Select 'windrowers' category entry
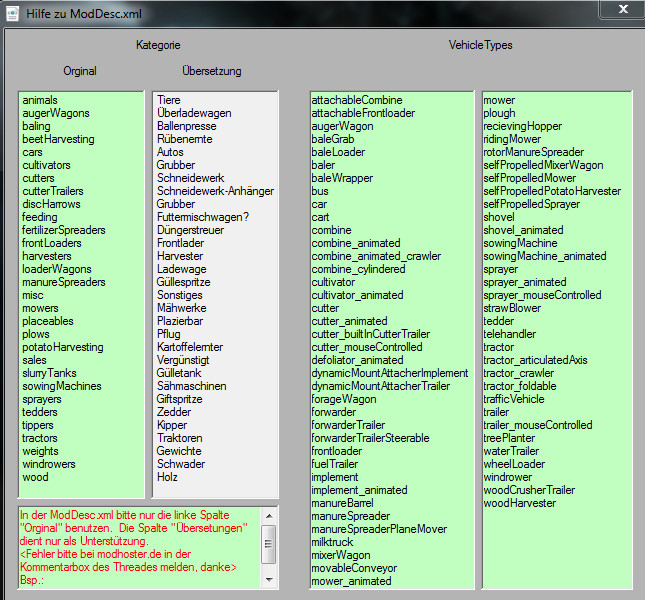The width and height of the screenshot is (645, 600). (x=48, y=464)
